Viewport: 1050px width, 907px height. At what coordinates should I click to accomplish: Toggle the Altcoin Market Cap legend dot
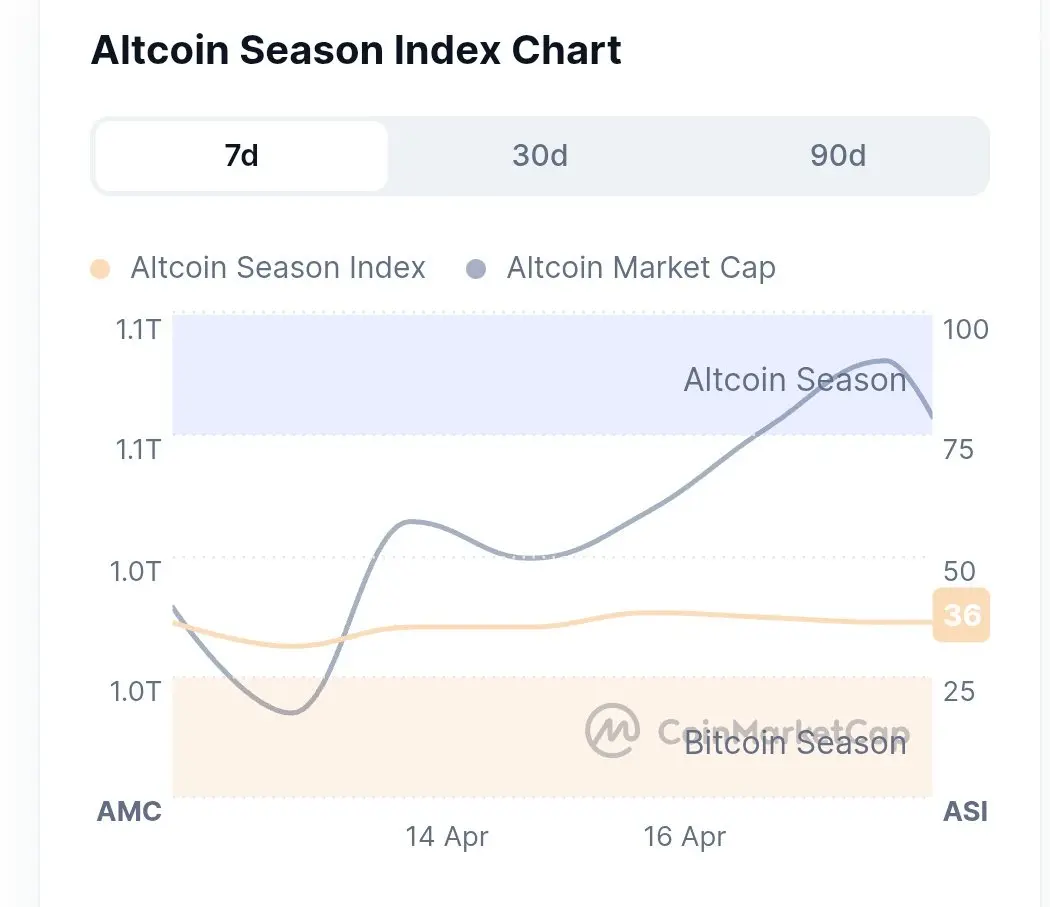point(476,269)
